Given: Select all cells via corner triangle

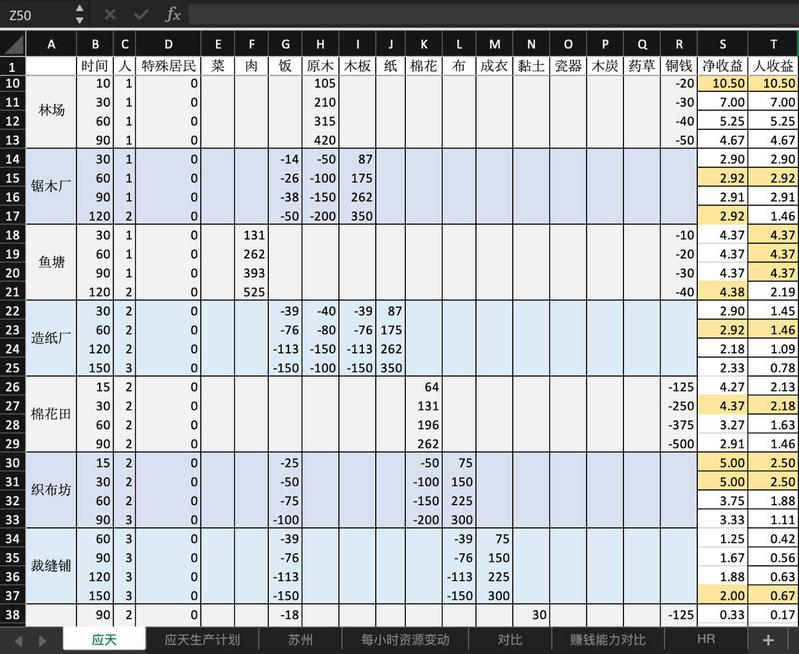Looking at the screenshot, I should tap(13, 44).
